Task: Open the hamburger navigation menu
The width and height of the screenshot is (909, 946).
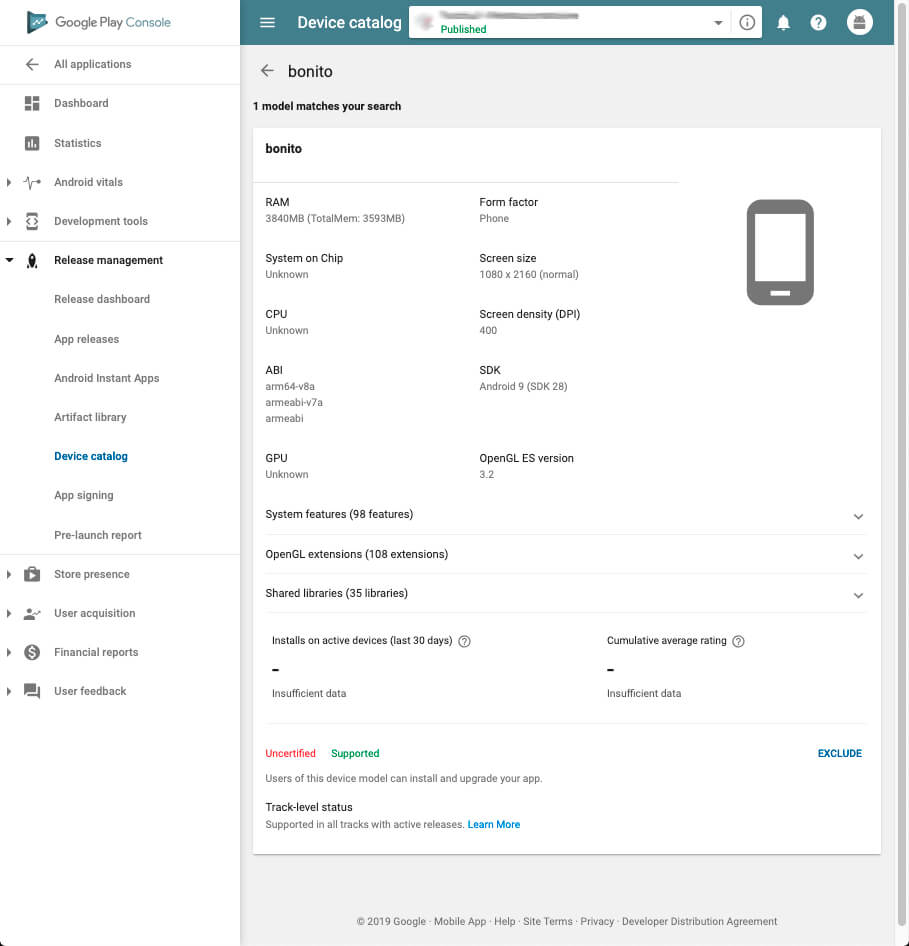Action: 267,21
